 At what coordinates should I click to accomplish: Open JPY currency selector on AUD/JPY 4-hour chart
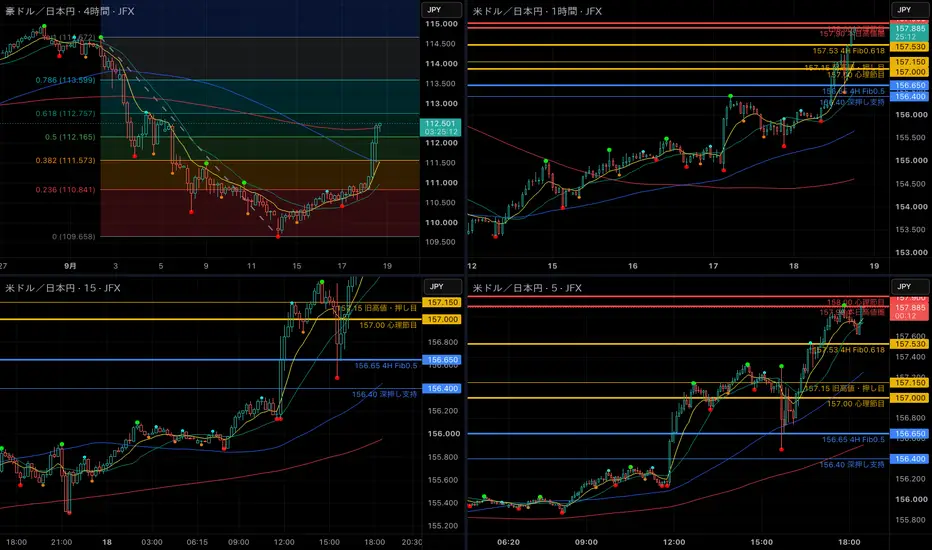pyautogui.click(x=441, y=10)
